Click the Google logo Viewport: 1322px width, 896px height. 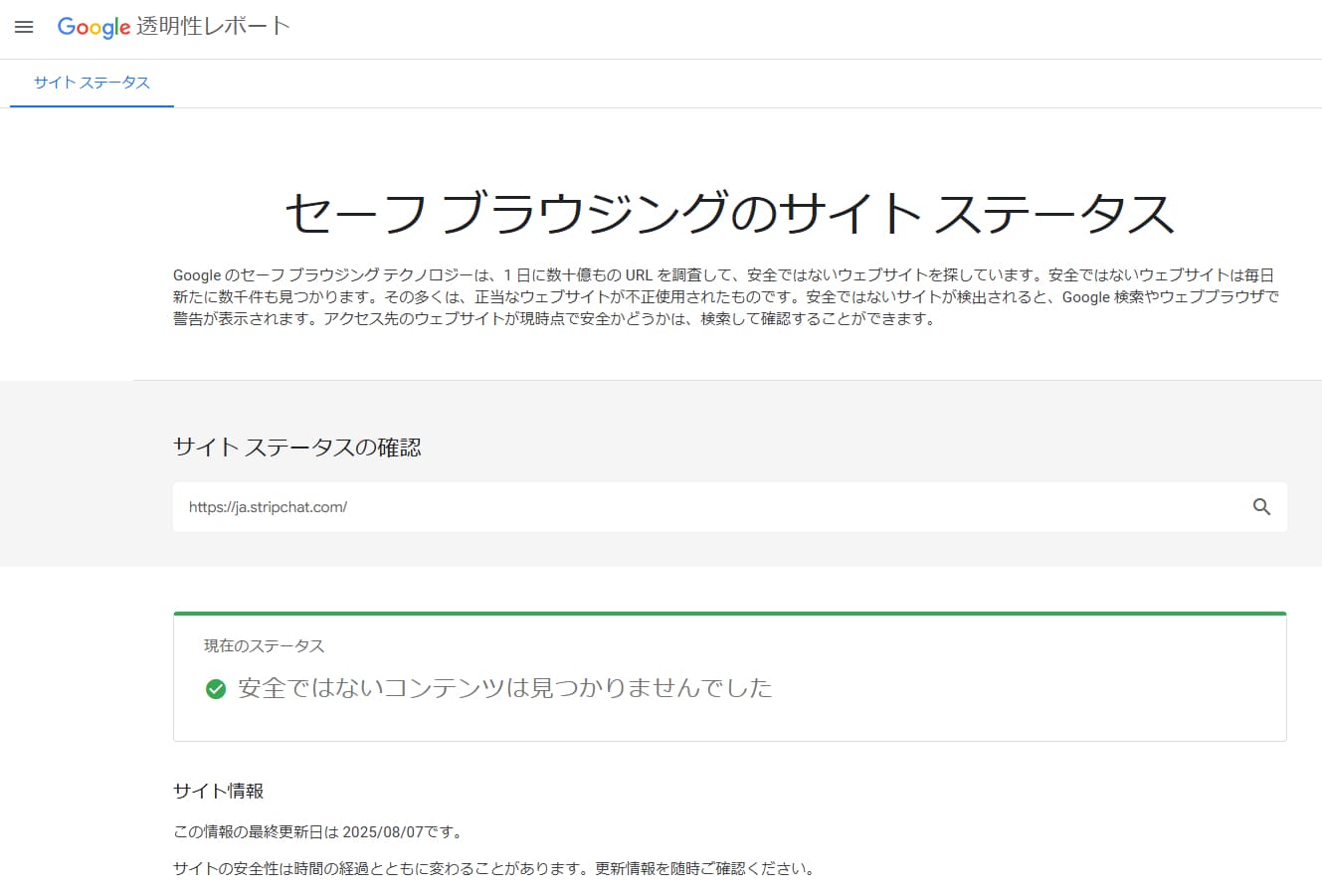(x=94, y=27)
